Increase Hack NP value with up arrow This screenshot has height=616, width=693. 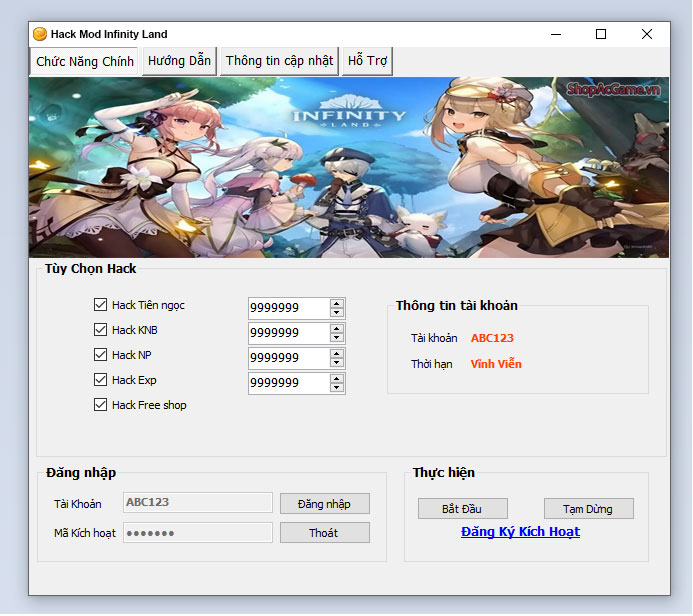[337, 354]
